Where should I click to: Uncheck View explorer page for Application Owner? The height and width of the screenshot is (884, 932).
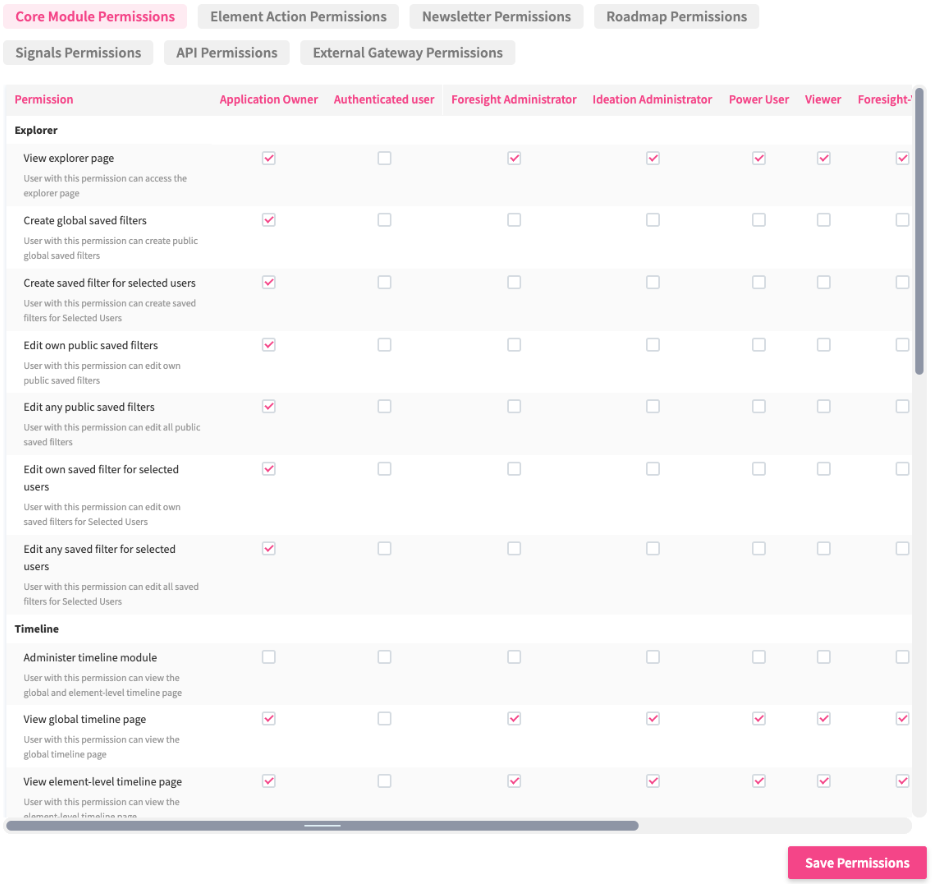268,158
